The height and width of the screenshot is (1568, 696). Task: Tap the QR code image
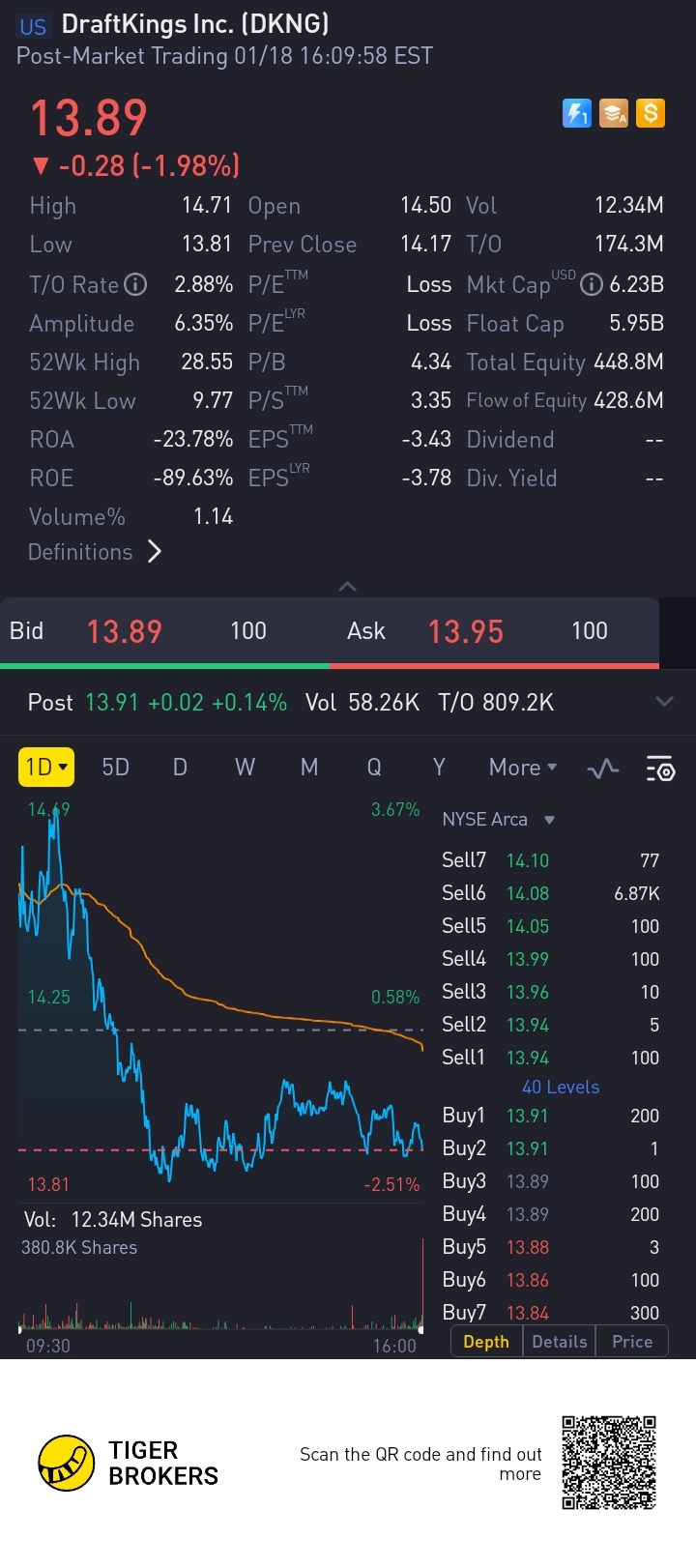[609, 1463]
